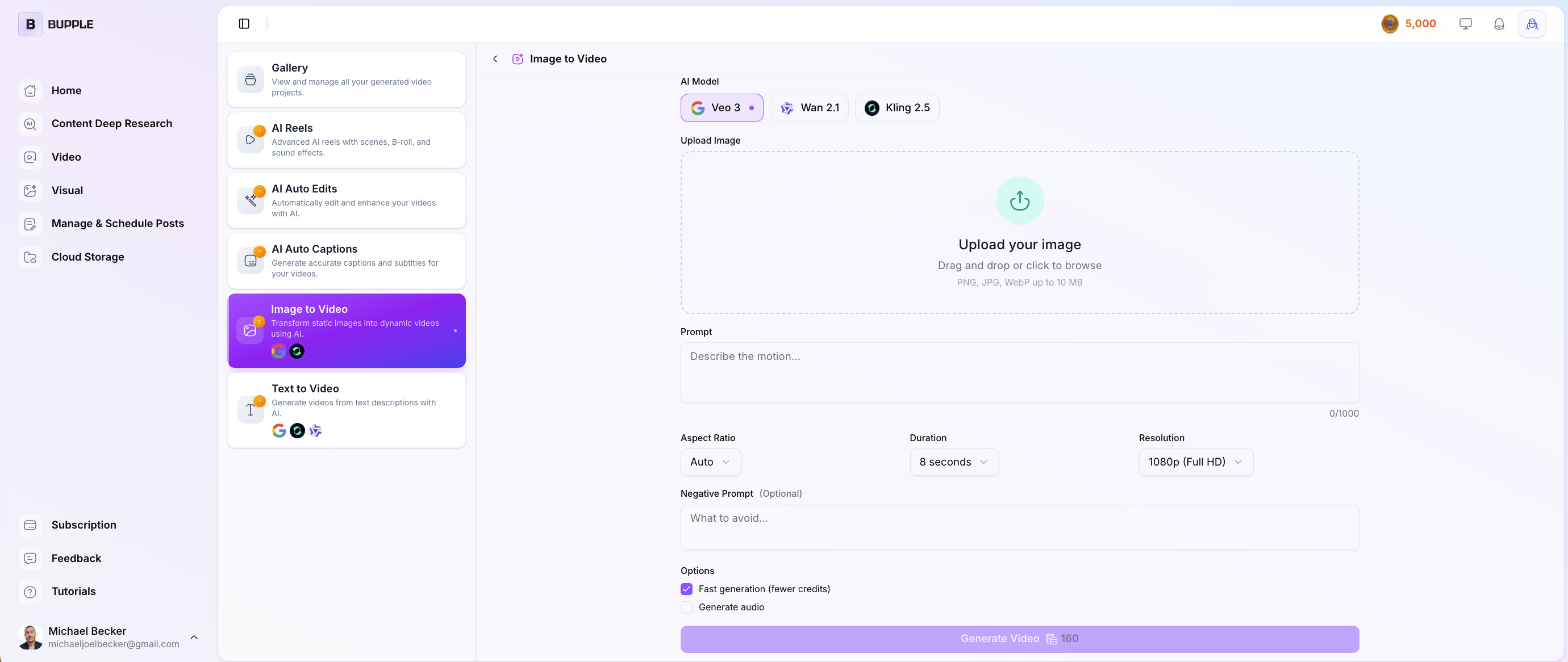Image resolution: width=1568 pixels, height=662 pixels.
Task: Toggle the sidebar panel icon
Action: (x=244, y=24)
